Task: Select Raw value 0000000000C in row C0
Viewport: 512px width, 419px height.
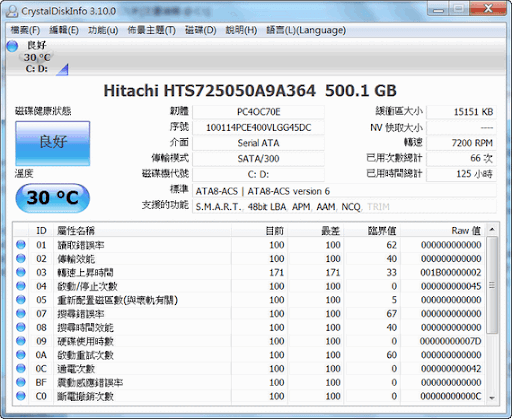Action: tap(451, 396)
